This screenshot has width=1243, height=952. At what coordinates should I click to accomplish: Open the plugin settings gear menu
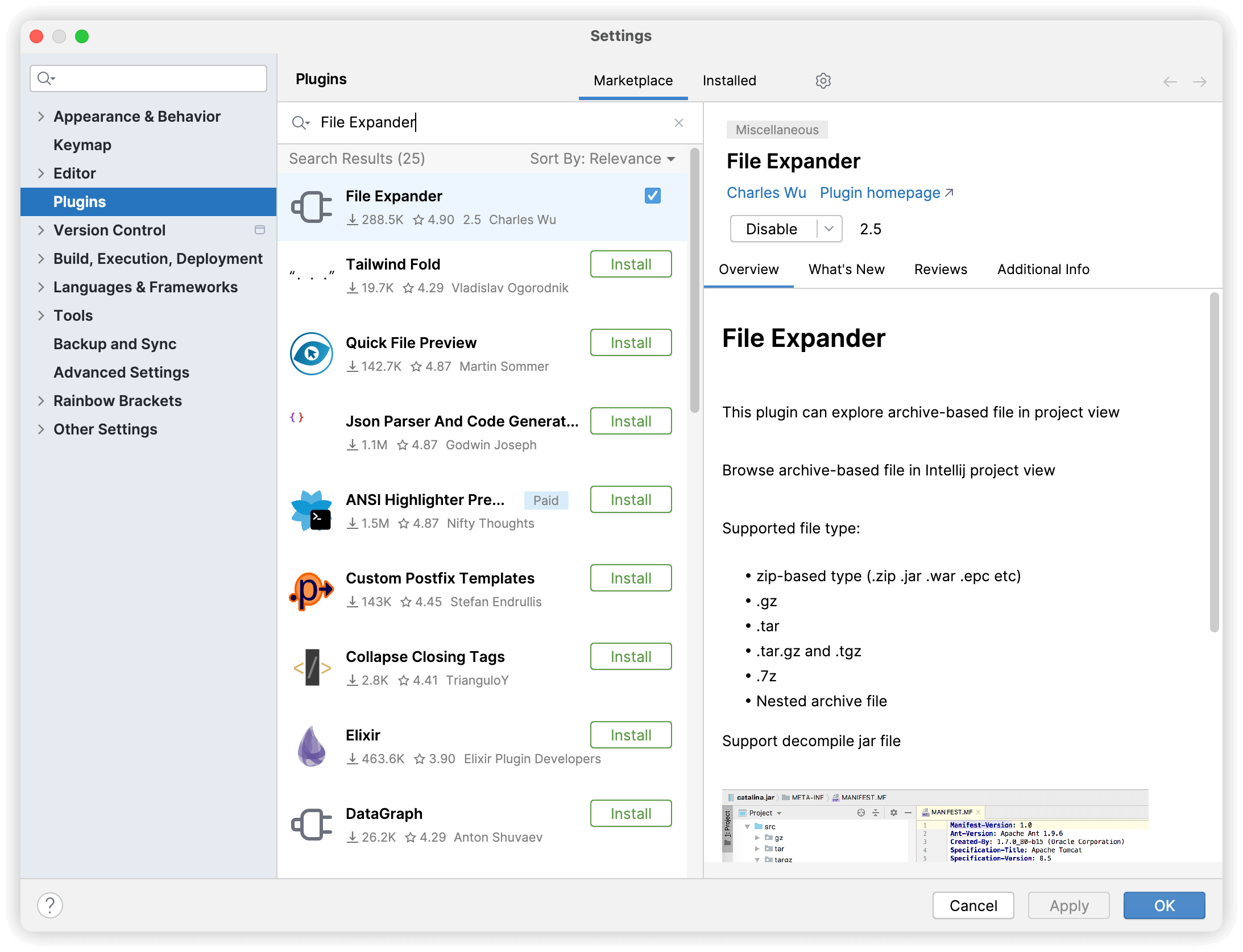(x=823, y=81)
